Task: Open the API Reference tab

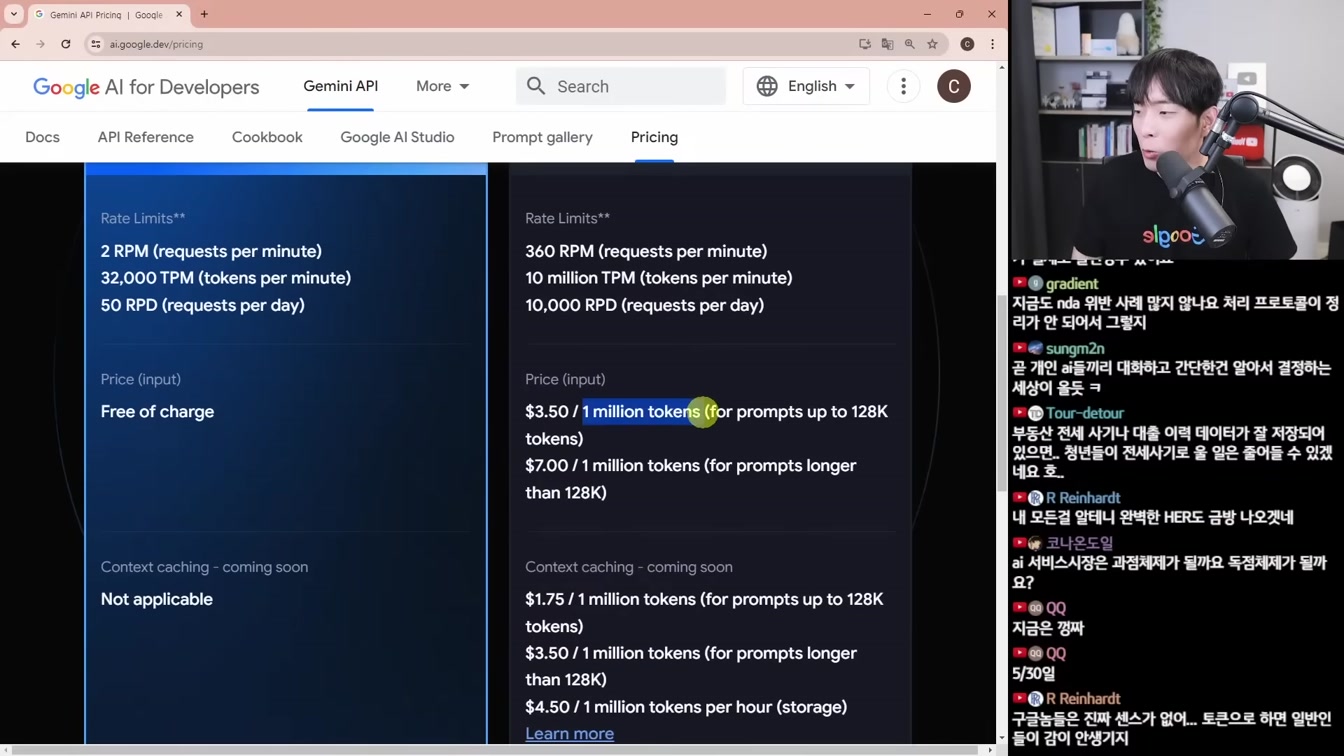Action: pos(146,137)
